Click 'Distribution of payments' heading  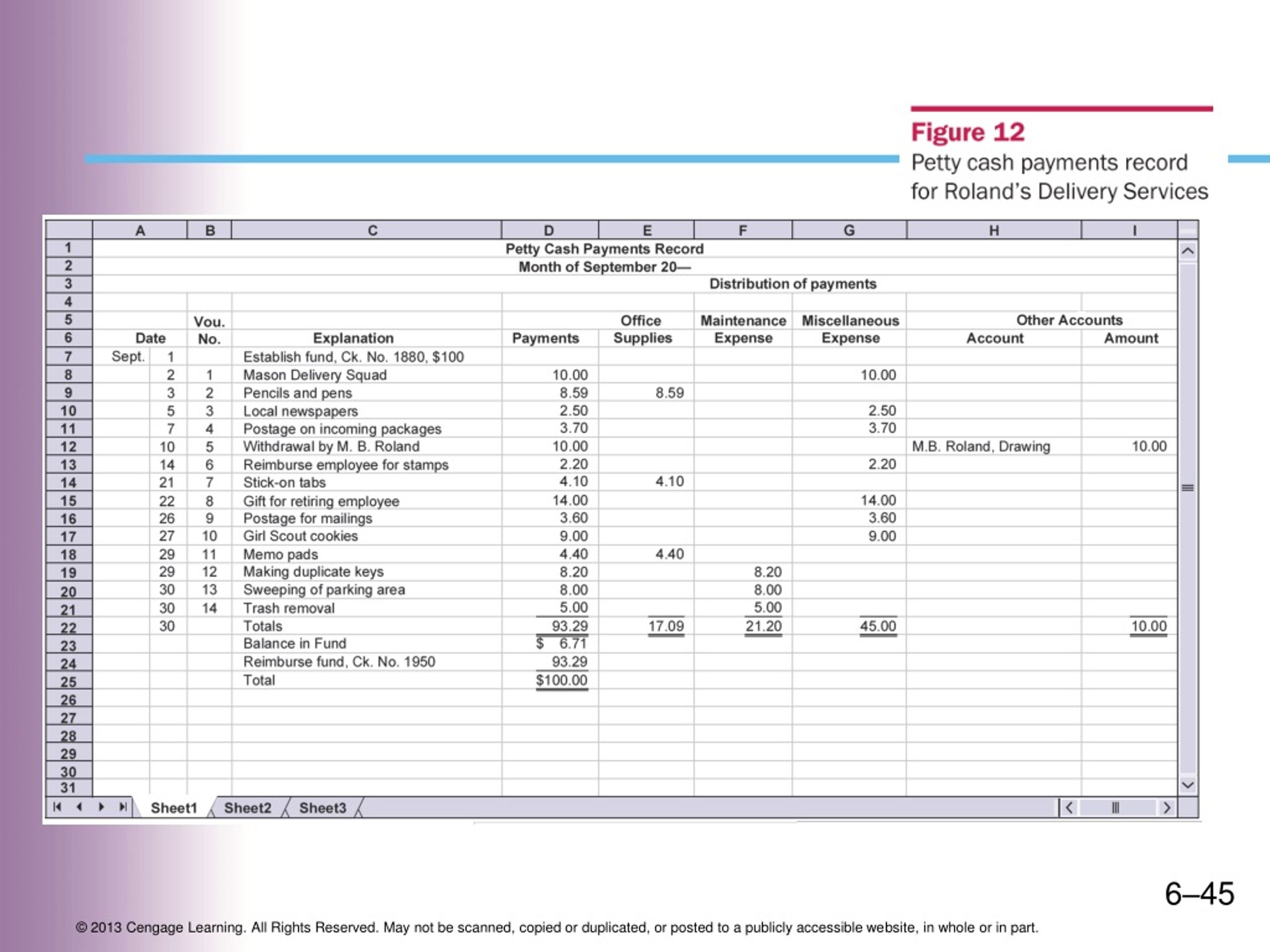[792, 284]
